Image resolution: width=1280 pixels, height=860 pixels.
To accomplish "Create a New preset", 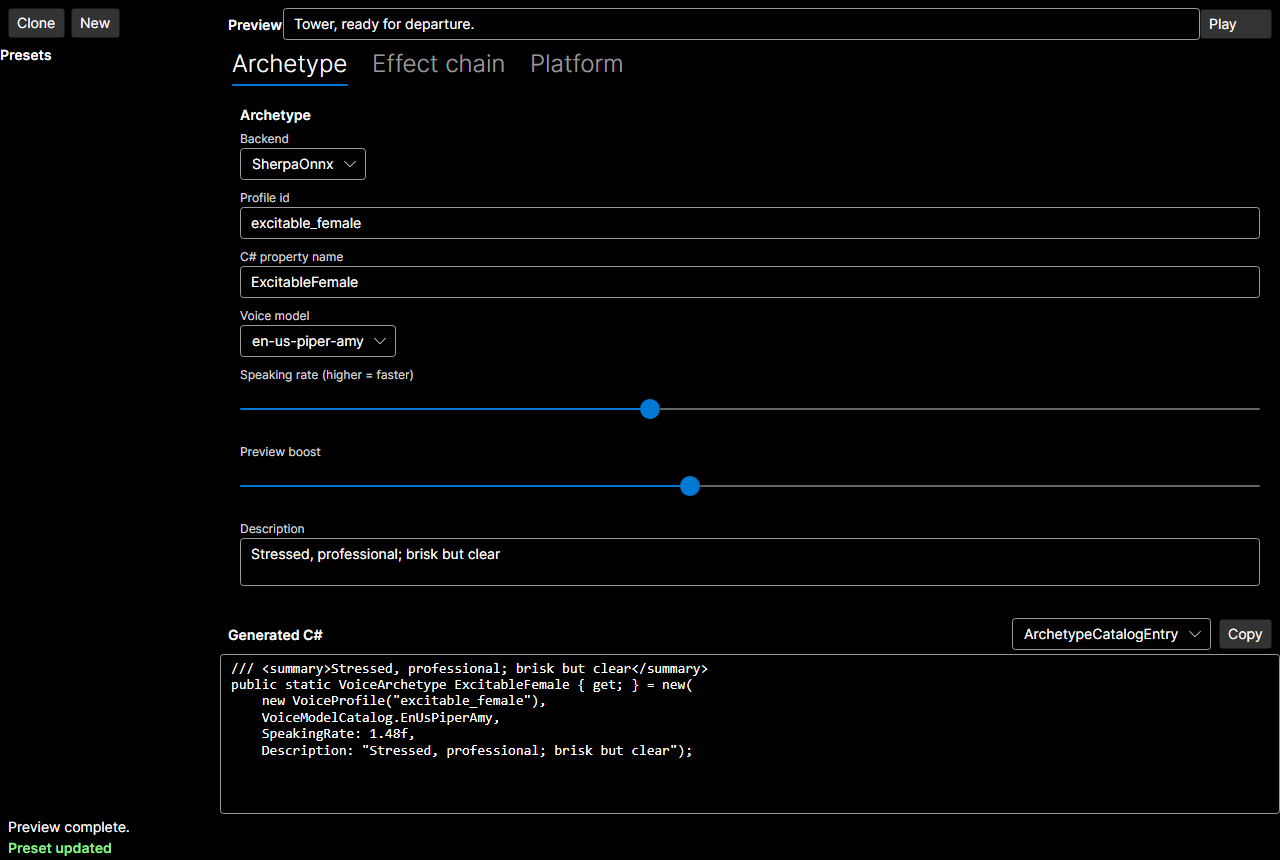I will pos(95,23).
